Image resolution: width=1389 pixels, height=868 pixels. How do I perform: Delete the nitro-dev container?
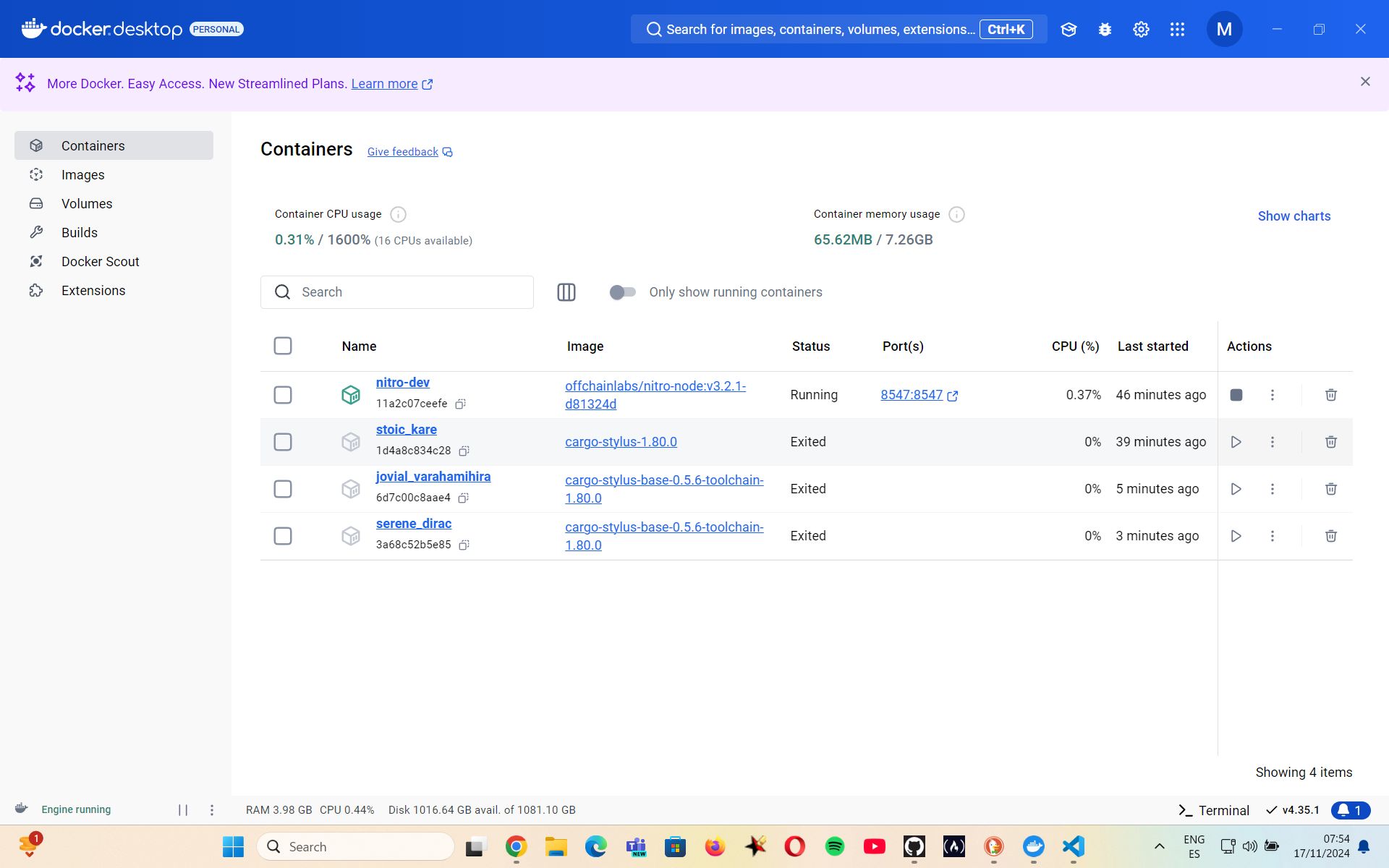(1330, 395)
